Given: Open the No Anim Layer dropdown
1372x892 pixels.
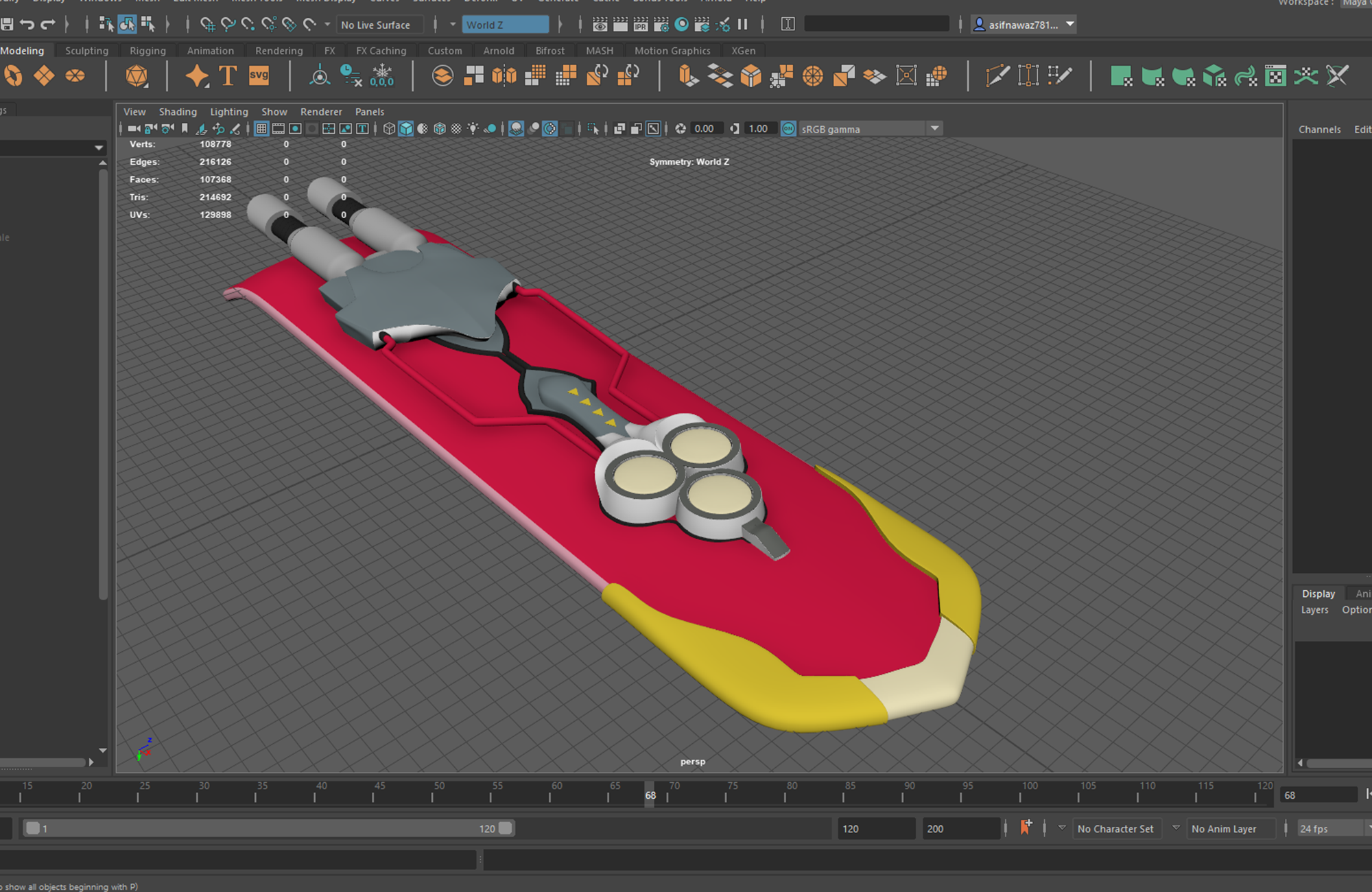Looking at the screenshot, I should pos(1231,829).
